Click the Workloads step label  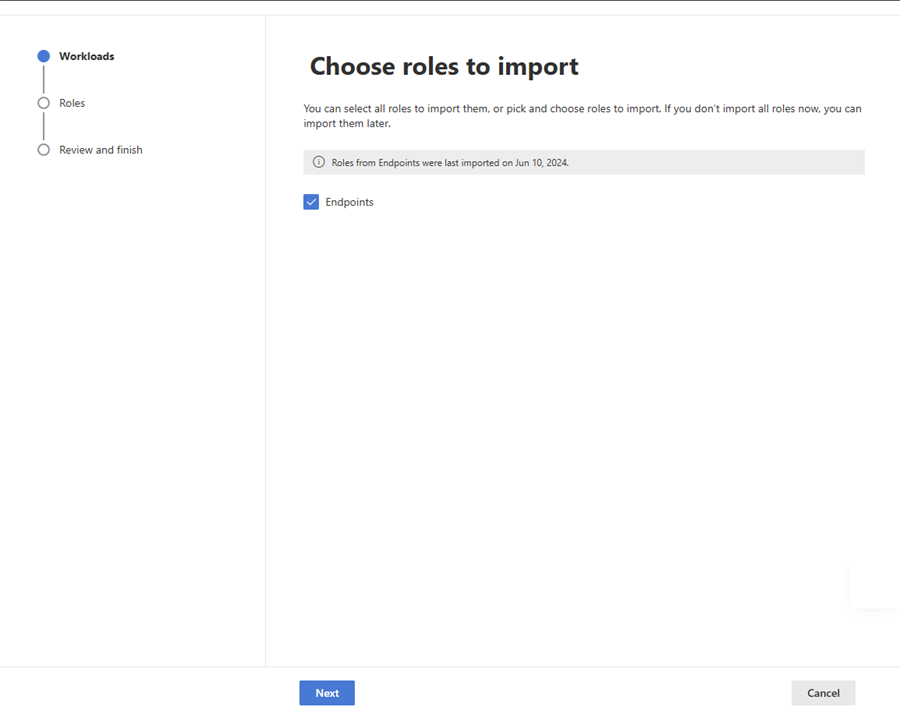[x=87, y=56]
